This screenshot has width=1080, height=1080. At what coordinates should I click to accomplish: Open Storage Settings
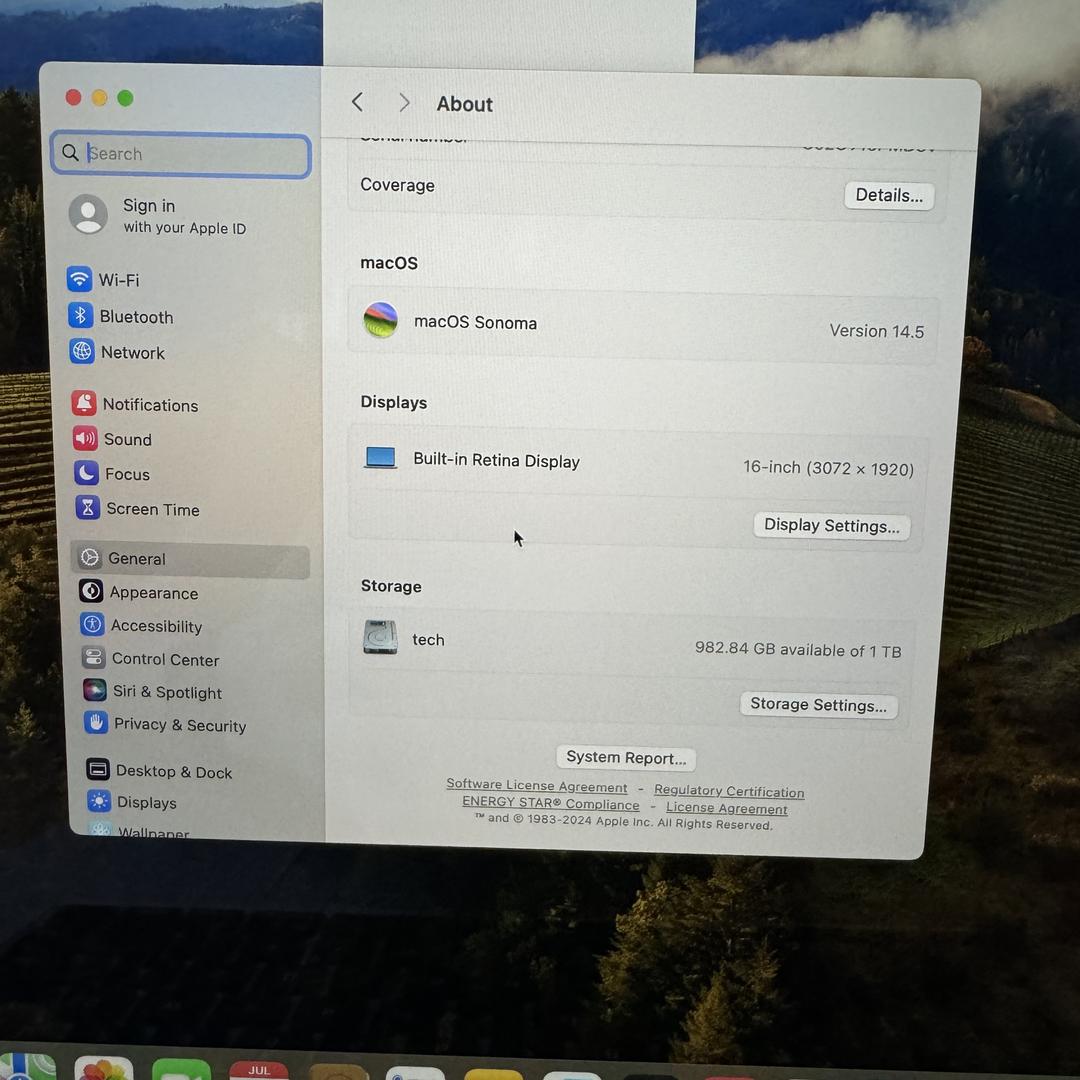tap(818, 705)
